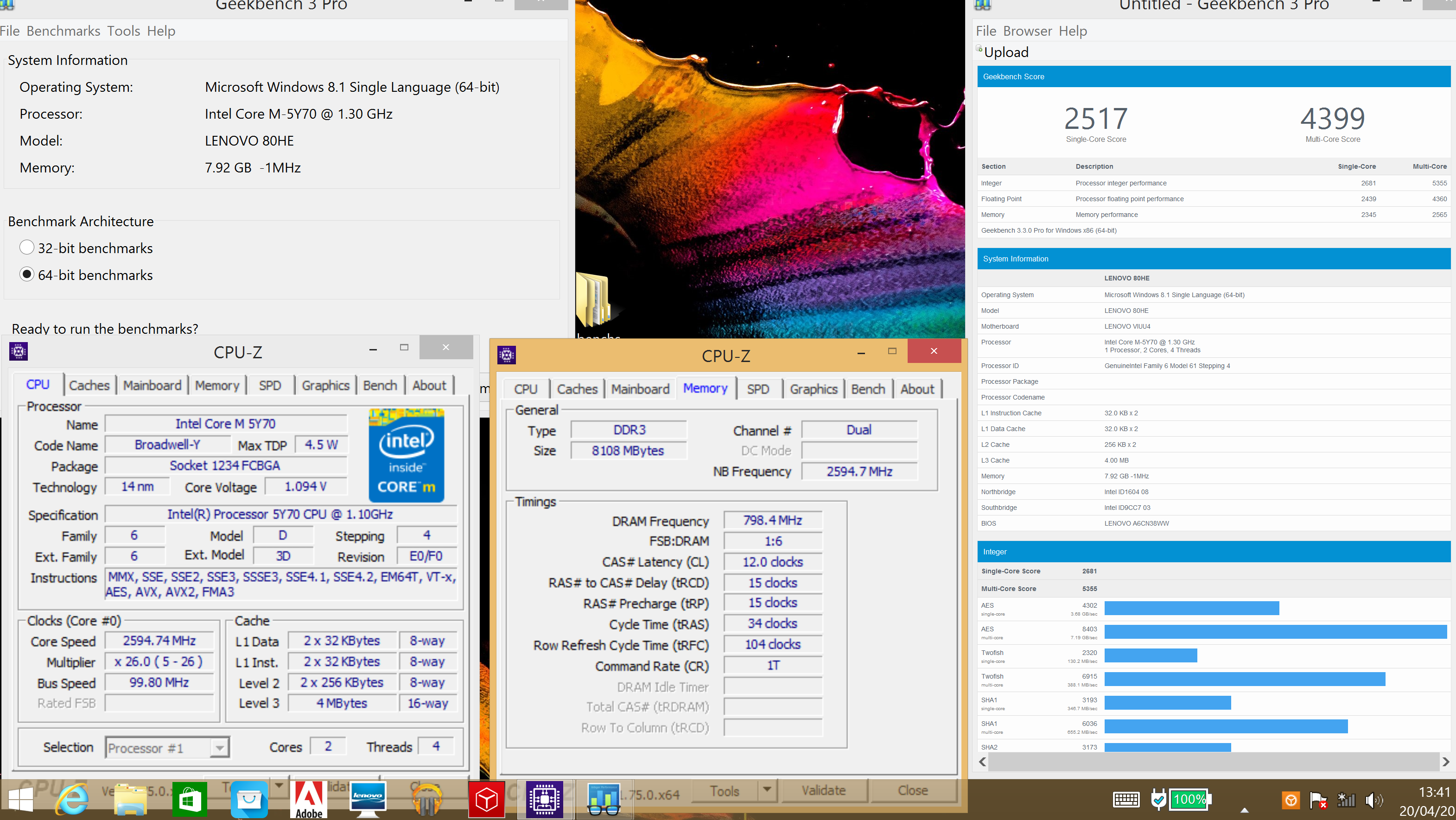Switch to Geekbench via taskbar icon
The image size is (1456, 820).
(x=604, y=799)
